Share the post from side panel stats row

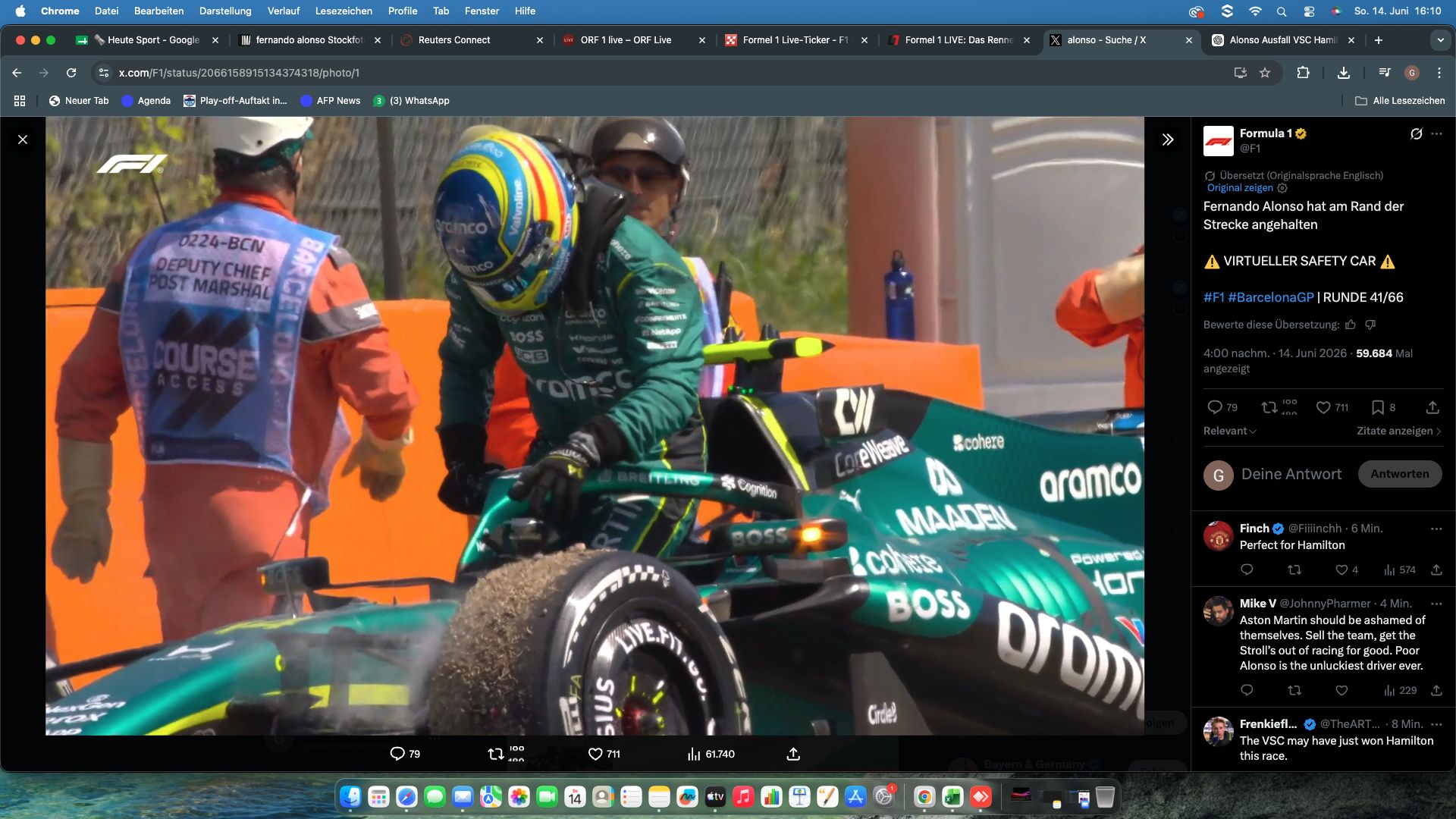click(1432, 407)
